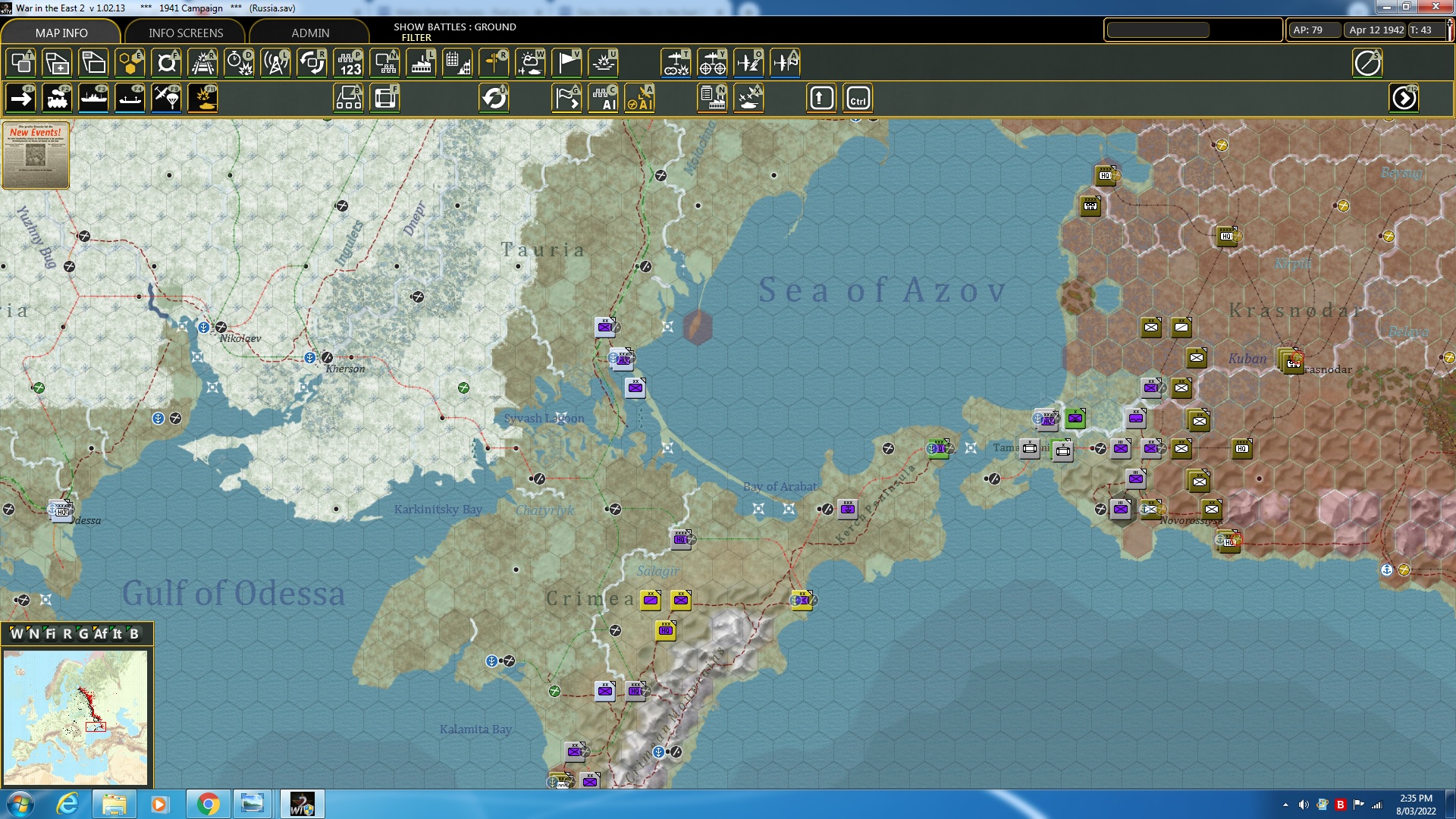Click the Windows Start button
1456x819 pixels.
(20, 804)
